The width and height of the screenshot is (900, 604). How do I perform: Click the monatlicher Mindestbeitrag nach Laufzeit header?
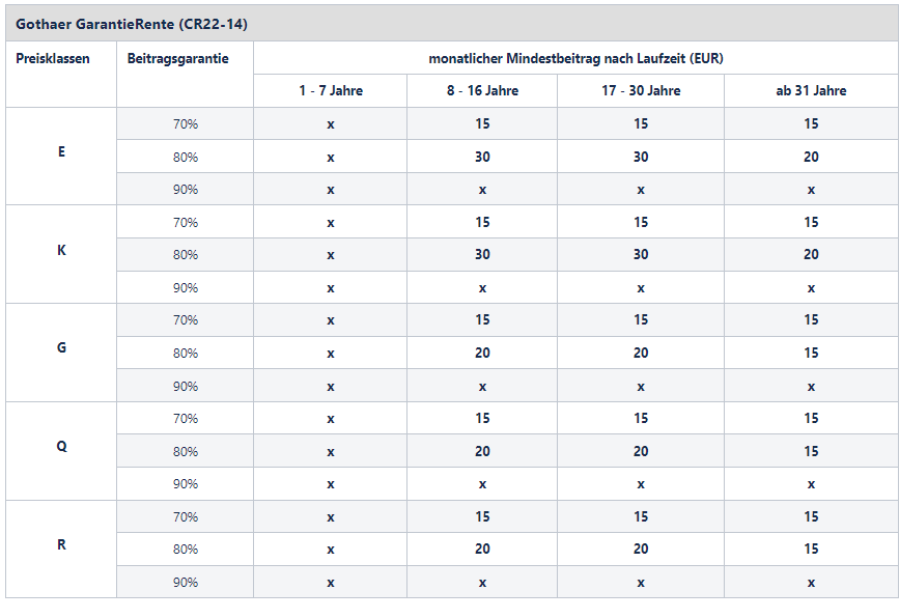coord(576,59)
